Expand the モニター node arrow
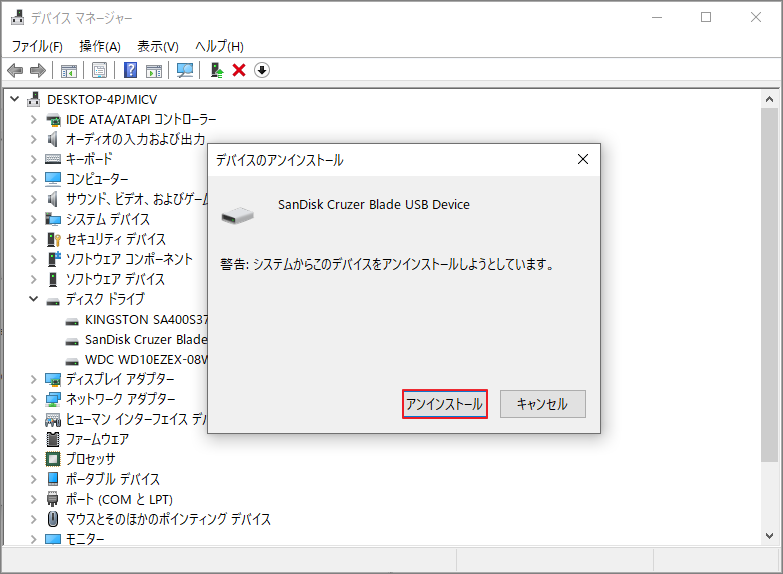The image size is (783, 574). tap(33, 539)
